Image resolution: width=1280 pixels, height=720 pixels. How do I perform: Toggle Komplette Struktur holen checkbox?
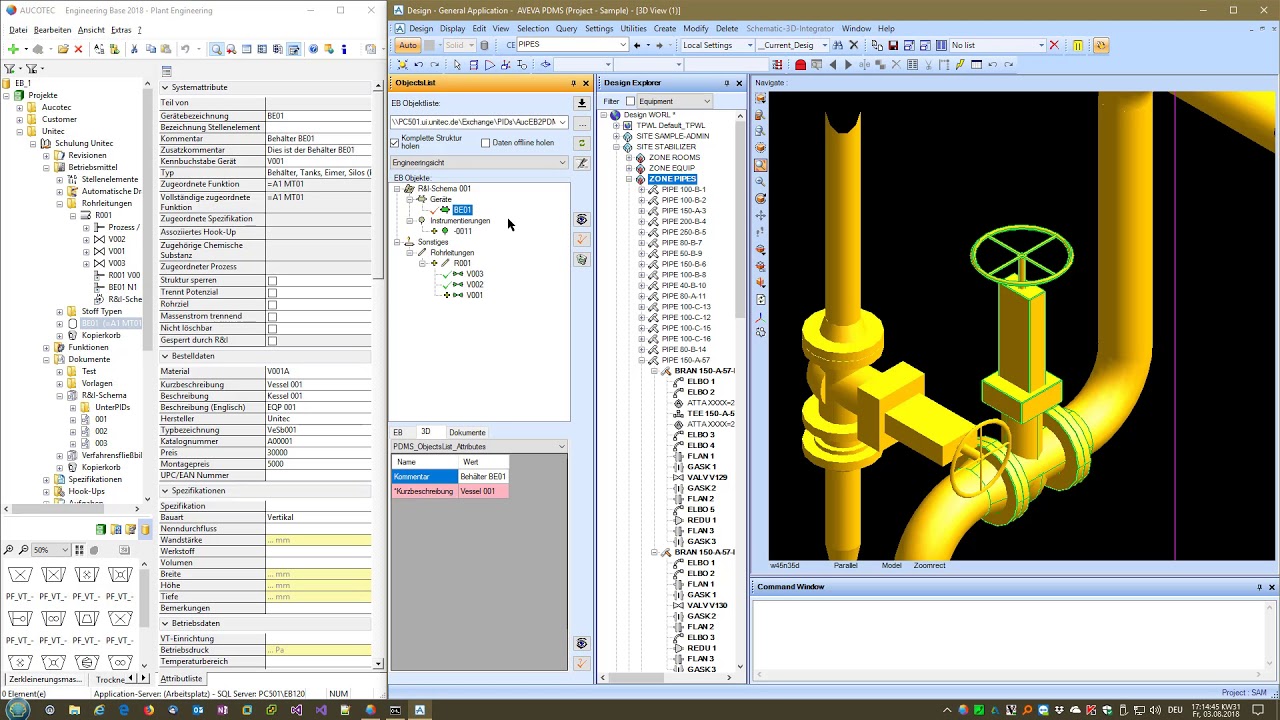click(395, 143)
